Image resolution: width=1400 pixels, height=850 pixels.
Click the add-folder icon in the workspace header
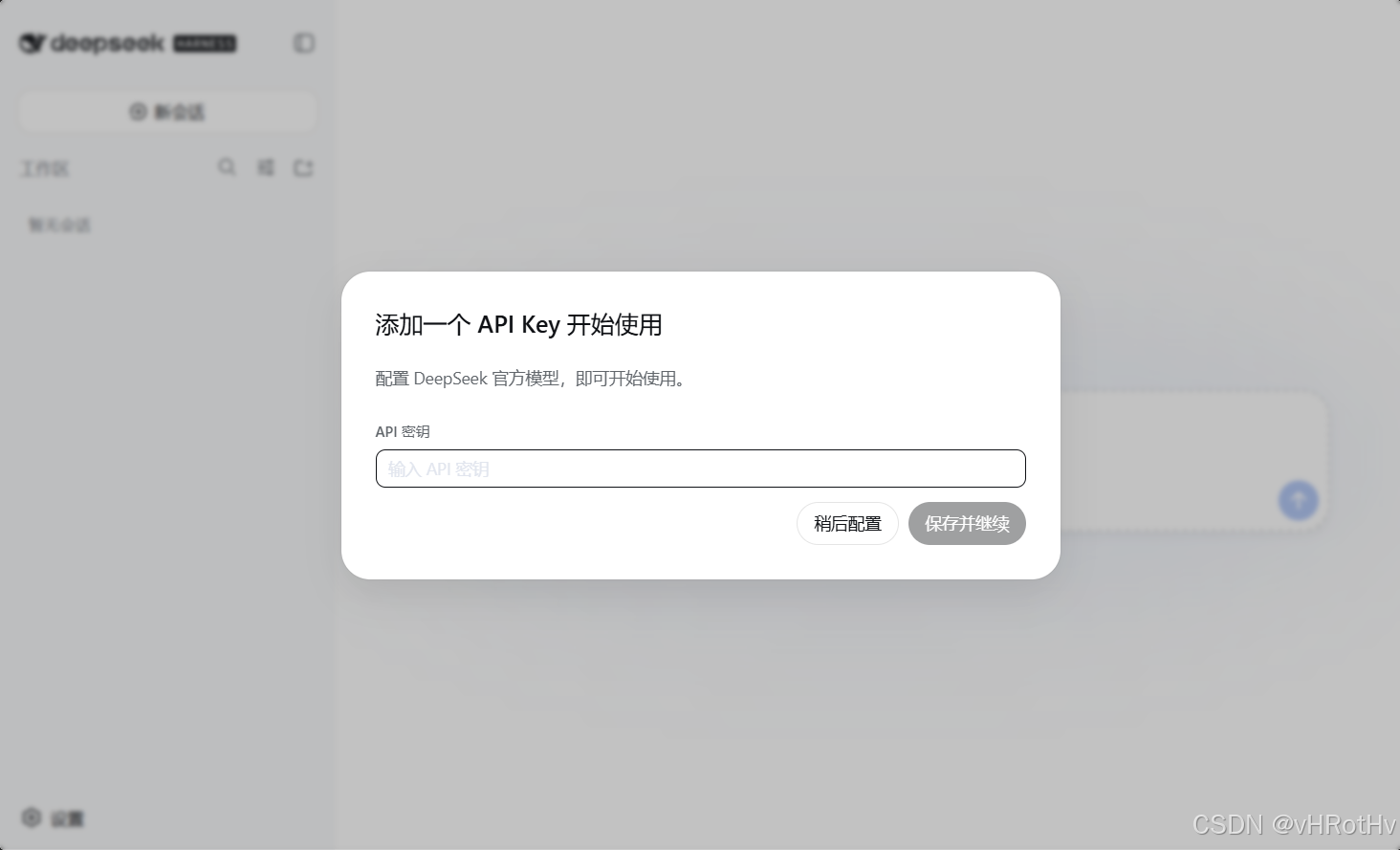[x=303, y=167]
